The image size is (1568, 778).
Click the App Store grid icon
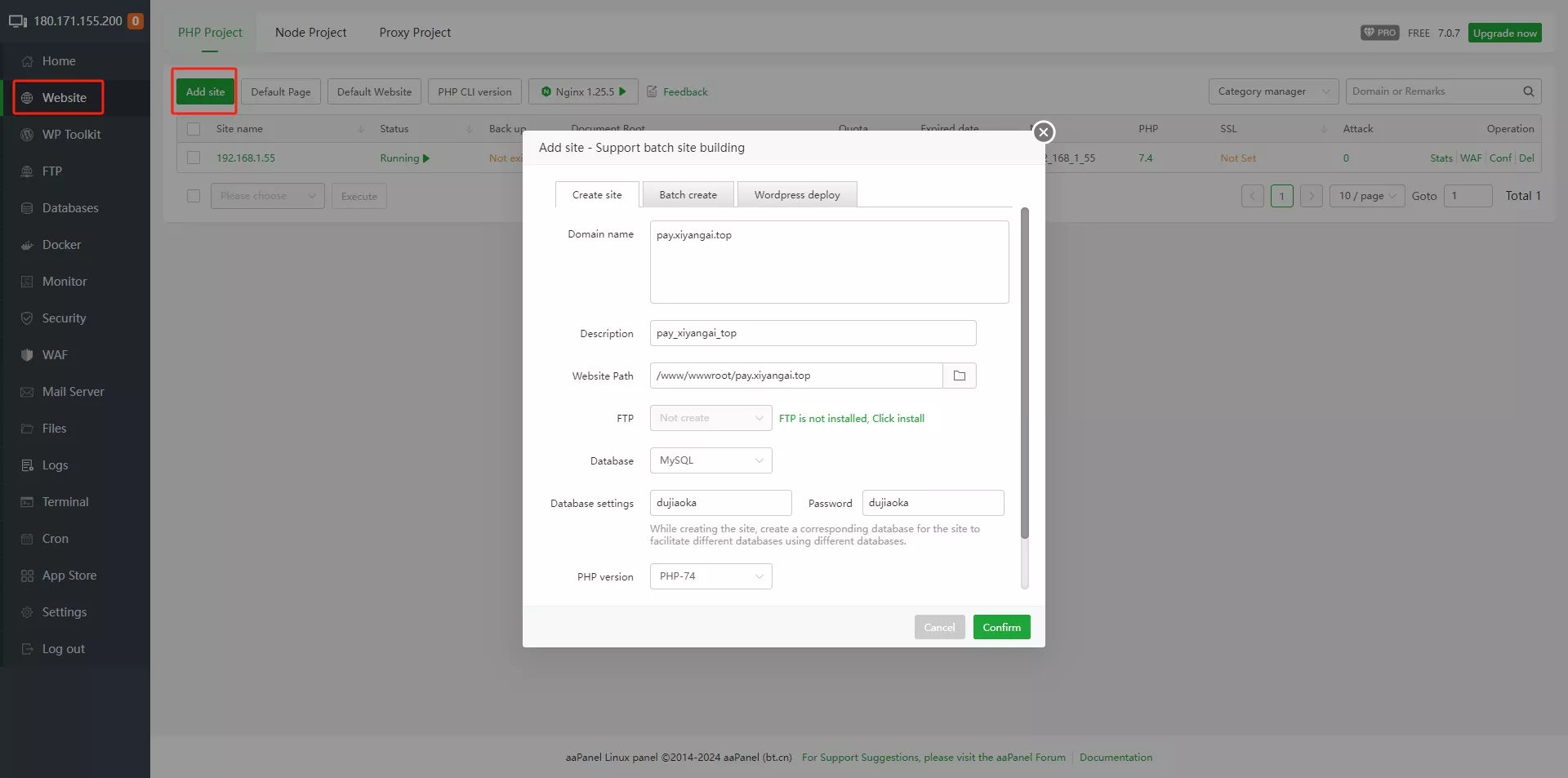[27, 576]
